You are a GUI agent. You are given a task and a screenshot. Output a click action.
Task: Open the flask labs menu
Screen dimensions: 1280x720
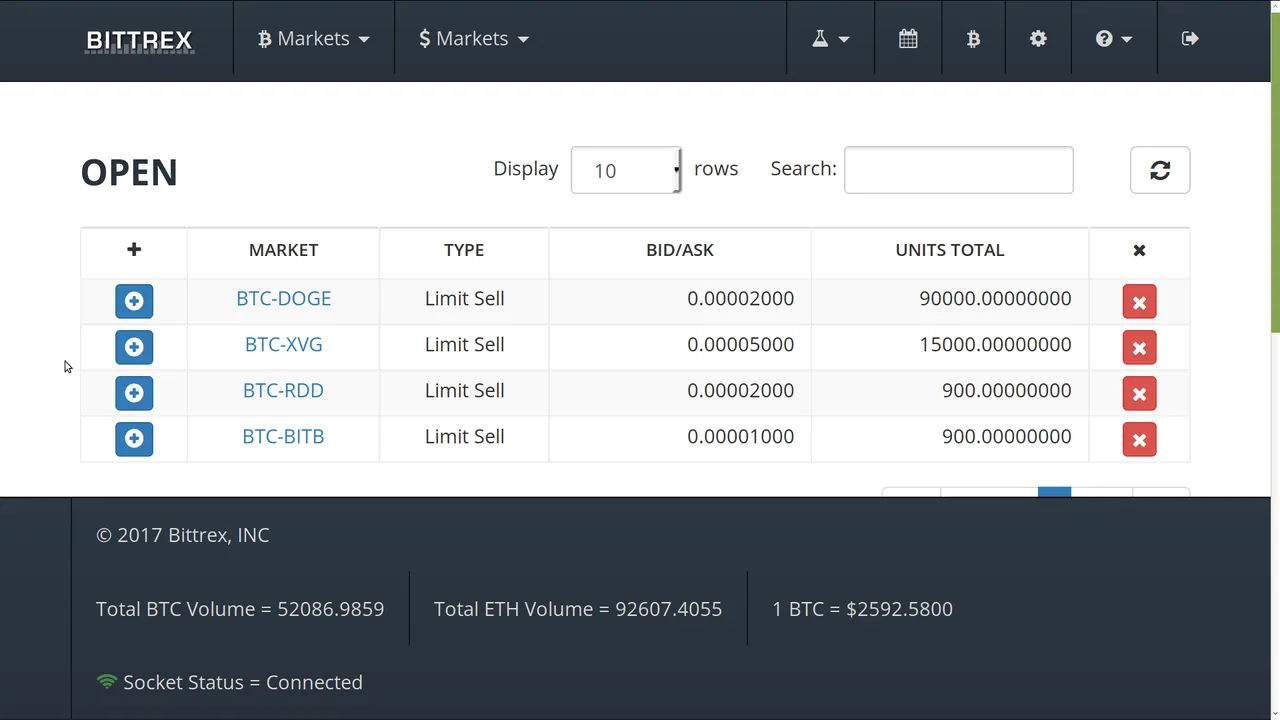pos(830,39)
